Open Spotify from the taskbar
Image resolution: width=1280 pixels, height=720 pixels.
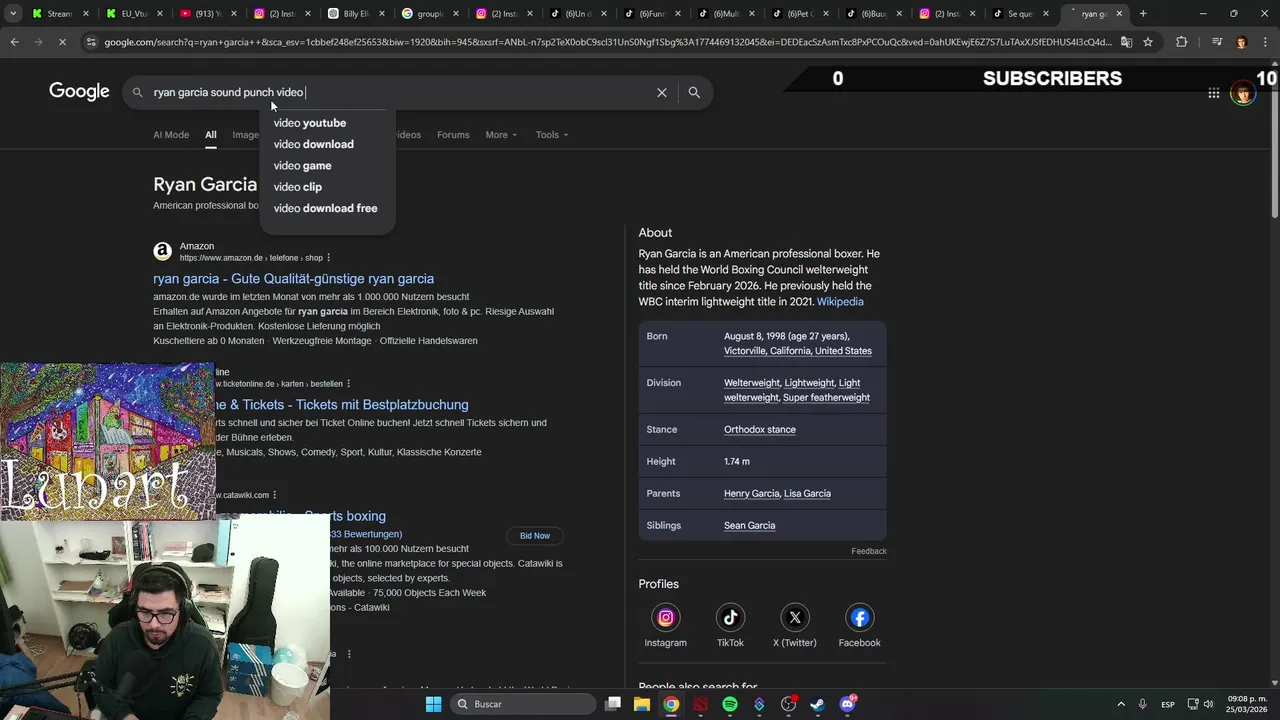click(730, 704)
